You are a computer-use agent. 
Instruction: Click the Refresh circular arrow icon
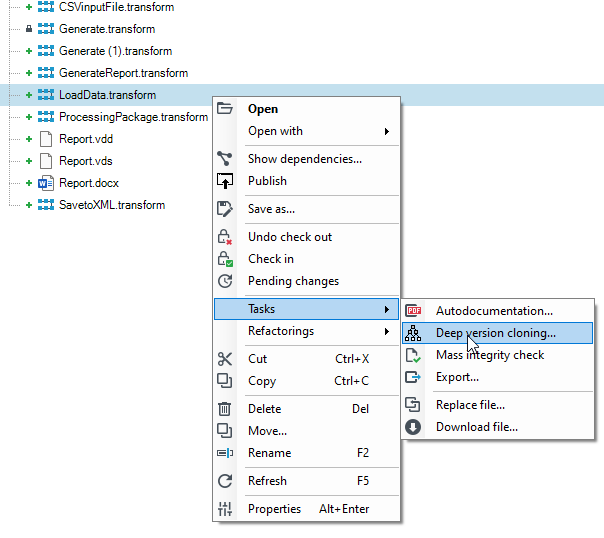[x=225, y=481]
